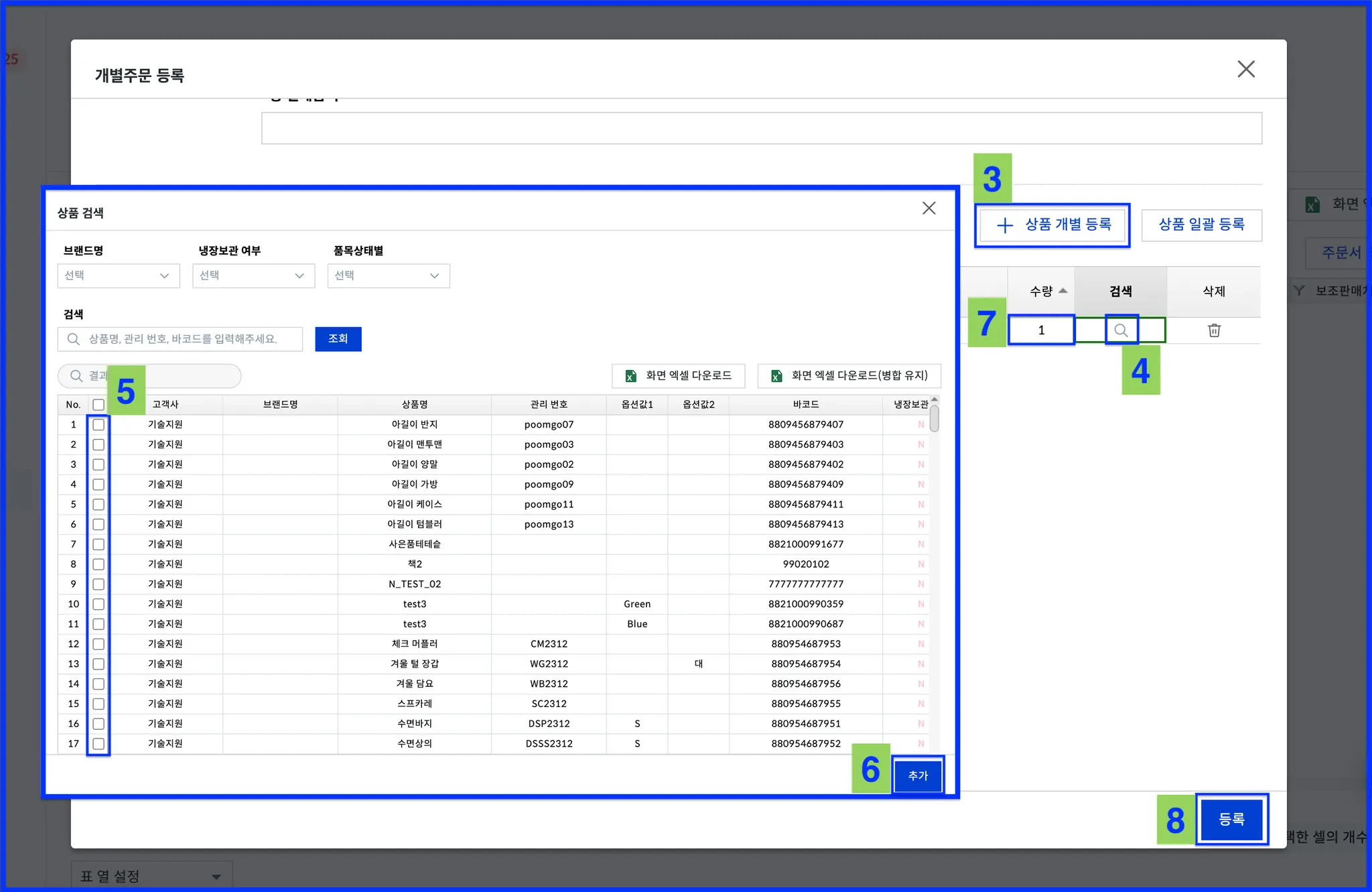The width and height of the screenshot is (1372, 892).
Task: Open the 브랜드명 dropdown
Action: pyautogui.click(x=119, y=275)
